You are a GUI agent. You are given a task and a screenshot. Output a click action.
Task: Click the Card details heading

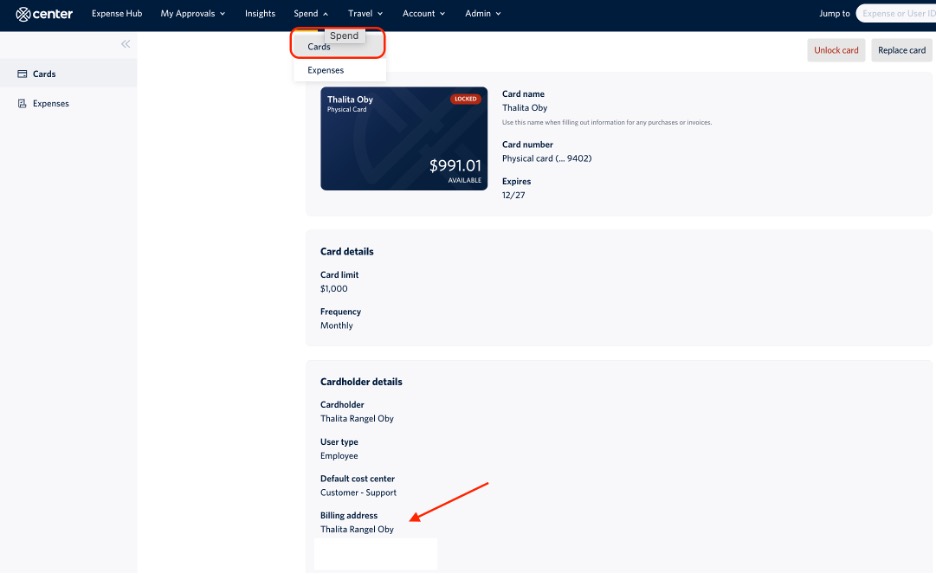click(347, 252)
